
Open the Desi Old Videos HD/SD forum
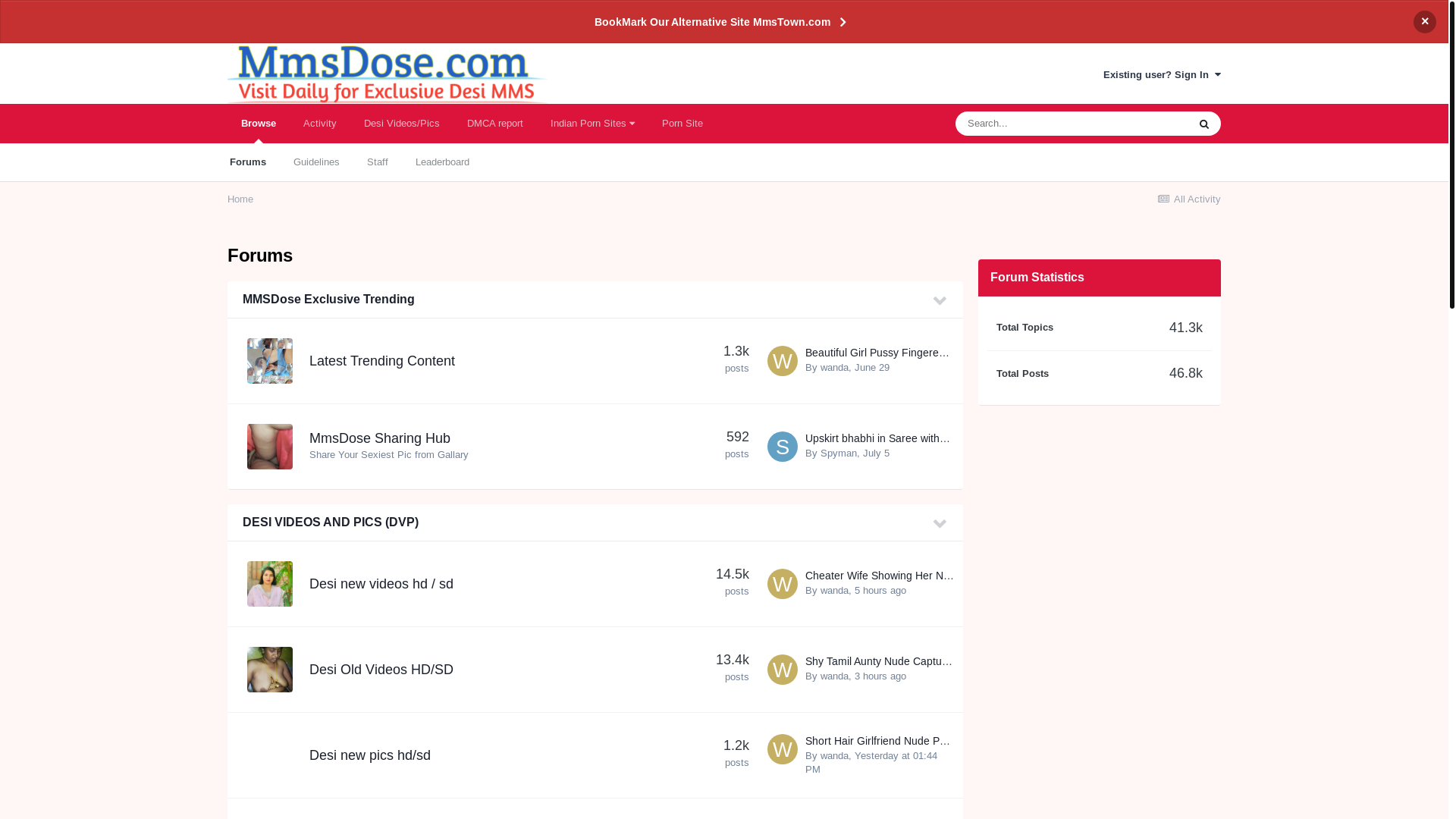[381, 670]
